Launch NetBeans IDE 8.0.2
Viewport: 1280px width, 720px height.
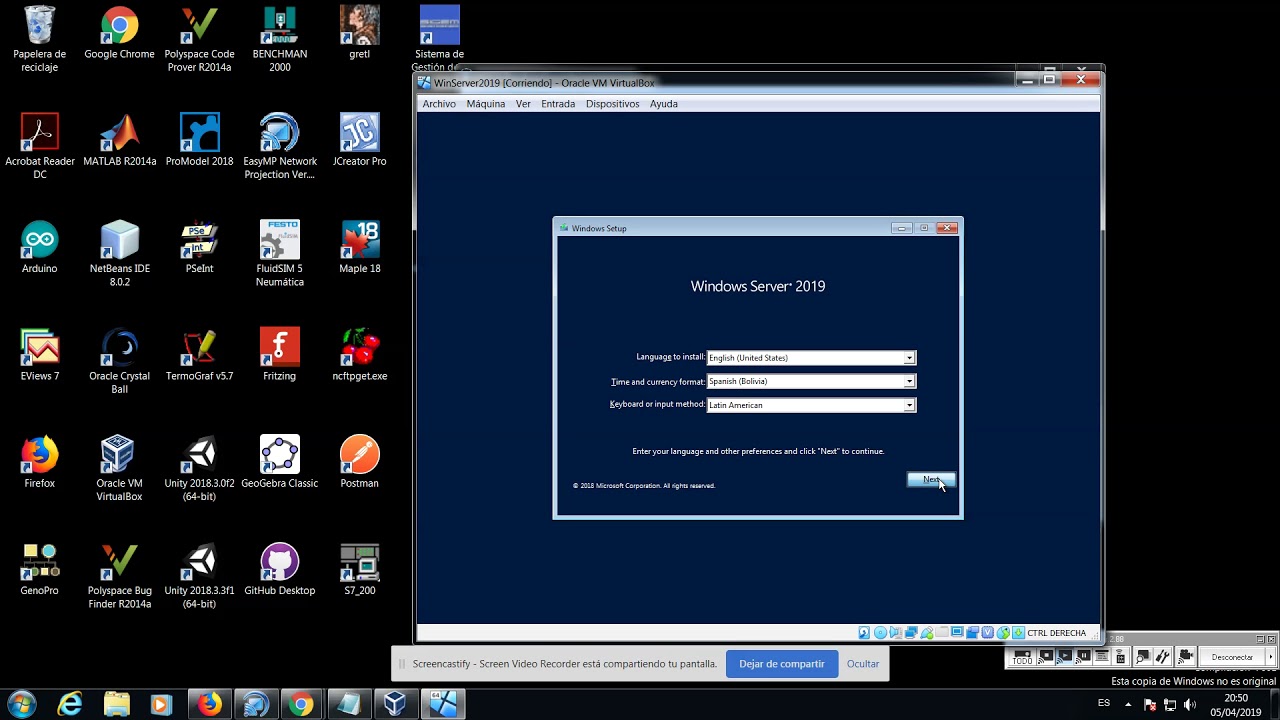[119, 253]
